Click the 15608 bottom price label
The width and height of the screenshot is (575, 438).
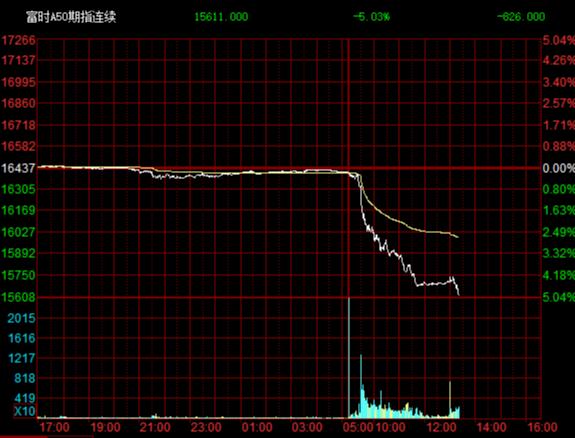(x=18, y=297)
